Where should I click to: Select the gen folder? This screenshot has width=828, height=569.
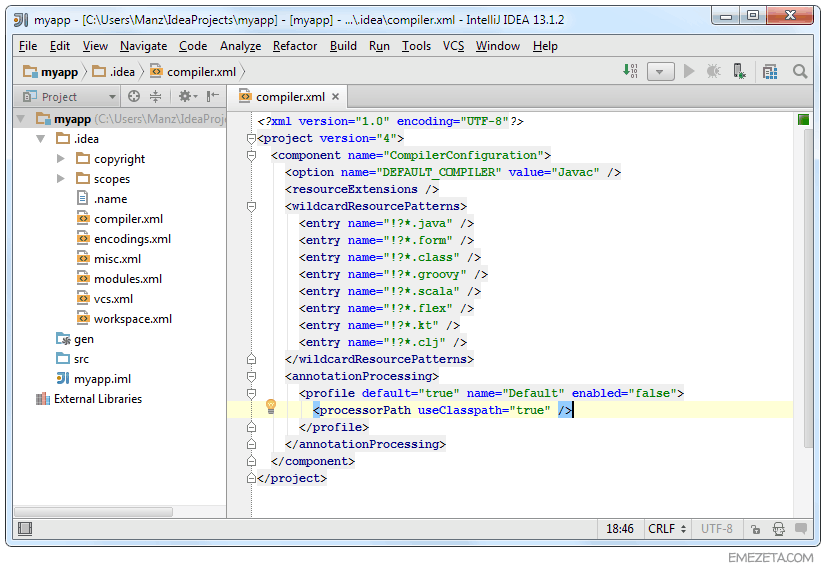click(x=75, y=339)
